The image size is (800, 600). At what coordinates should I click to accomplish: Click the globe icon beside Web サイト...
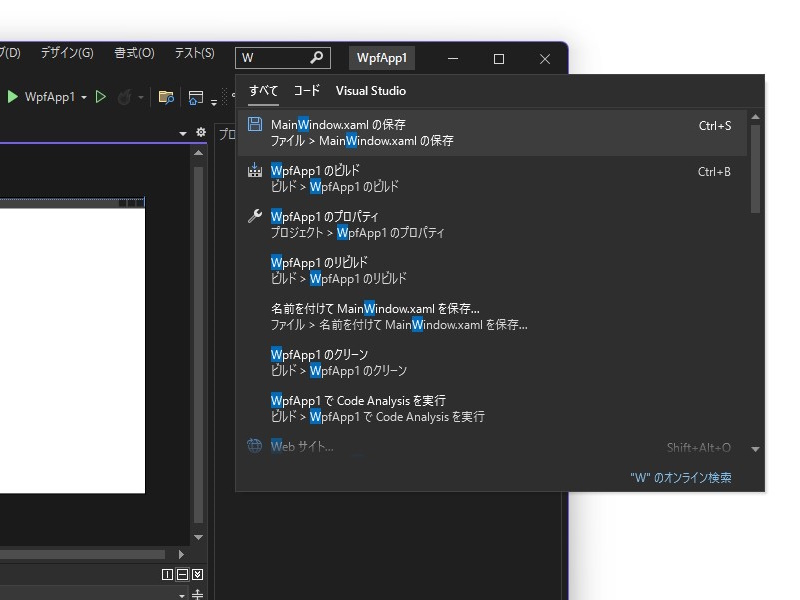pos(255,446)
